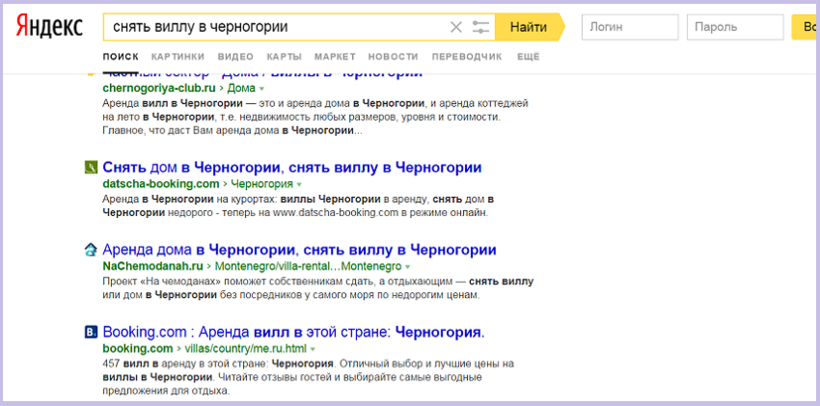
Task: Click the Дома breadcrumb under chernogoriya-club.ru
Action: coord(242,88)
